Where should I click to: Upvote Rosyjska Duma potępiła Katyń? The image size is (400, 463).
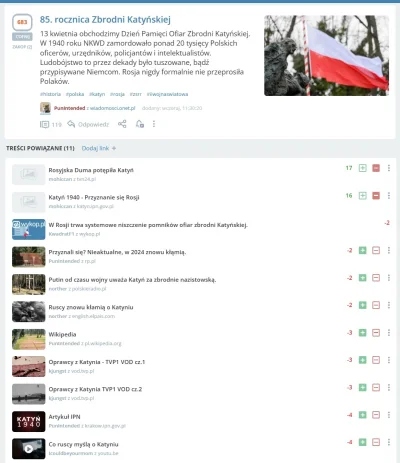coord(362,168)
